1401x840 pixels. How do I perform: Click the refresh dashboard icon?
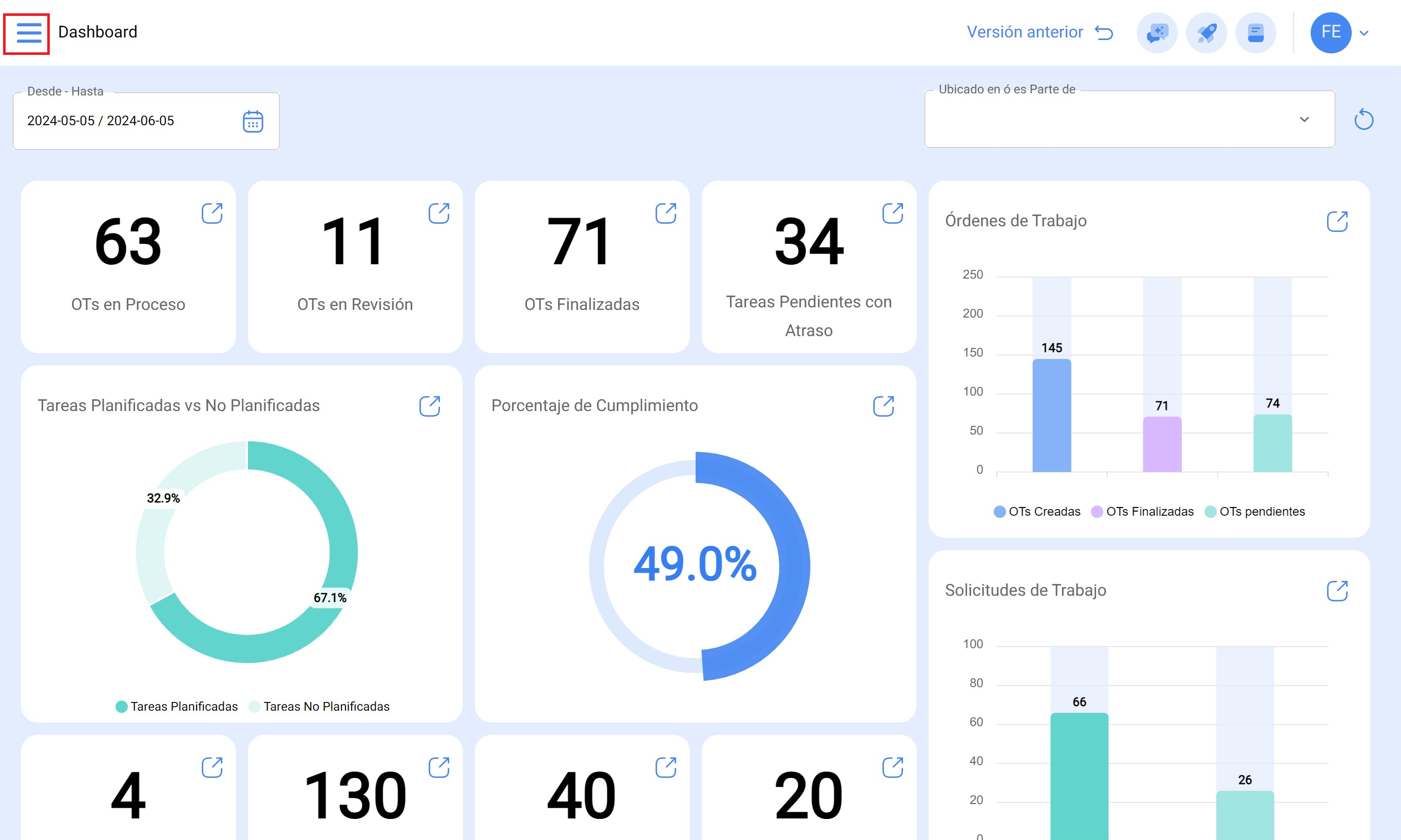(x=1364, y=120)
